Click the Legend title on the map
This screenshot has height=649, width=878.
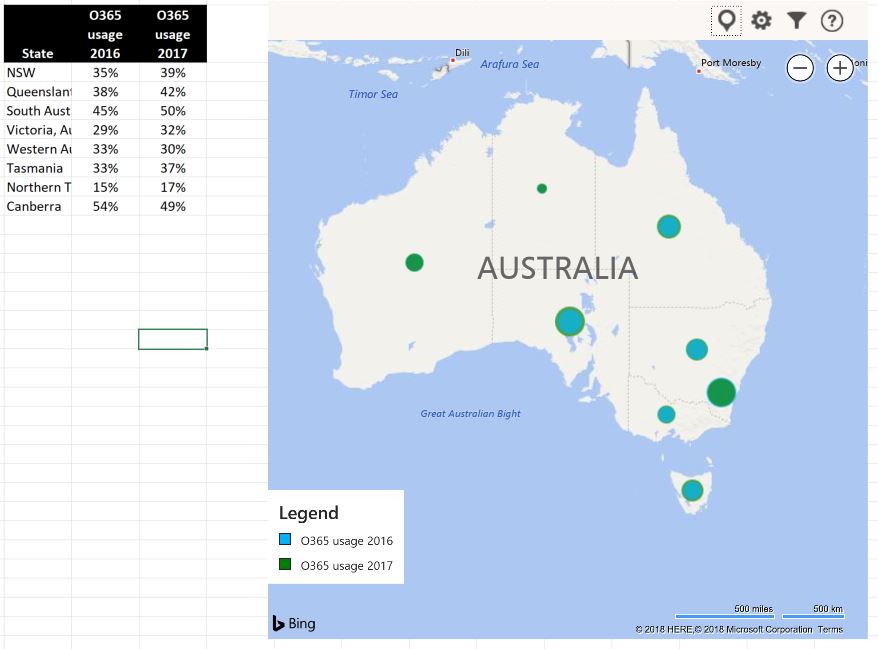coord(309,513)
